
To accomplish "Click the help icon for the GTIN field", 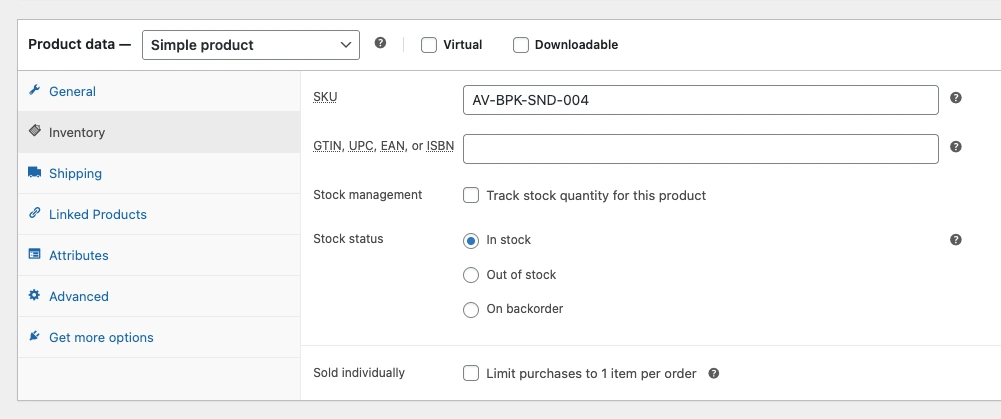I will [x=956, y=147].
